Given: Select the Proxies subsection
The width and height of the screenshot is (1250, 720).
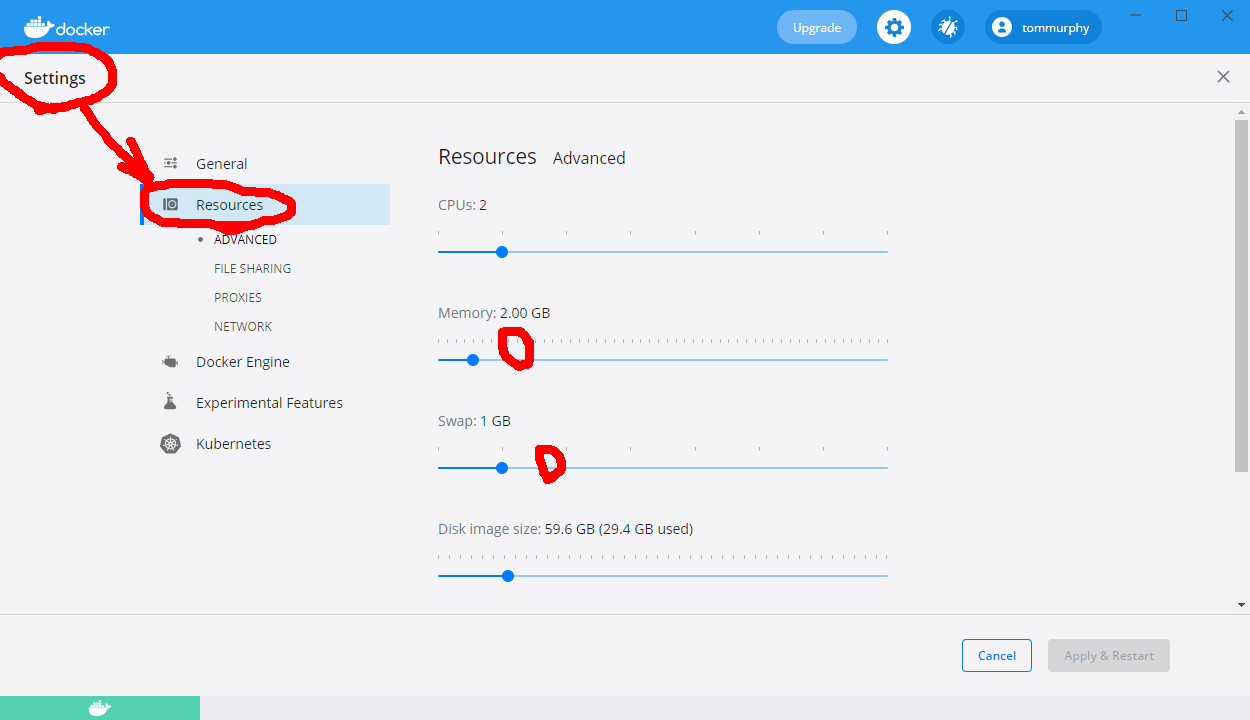Looking at the screenshot, I should [x=238, y=298].
